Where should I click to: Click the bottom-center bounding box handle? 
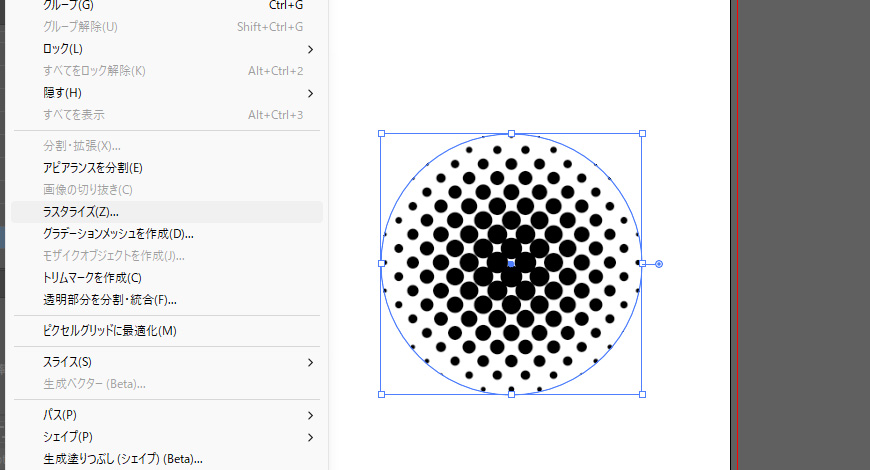click(x=511, y=394)
